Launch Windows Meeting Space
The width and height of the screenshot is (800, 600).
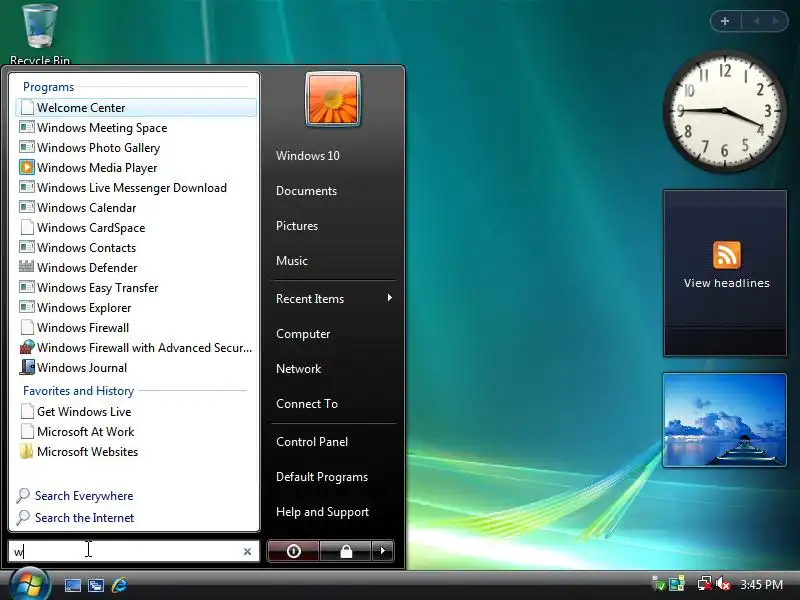[x=136, y=128]
